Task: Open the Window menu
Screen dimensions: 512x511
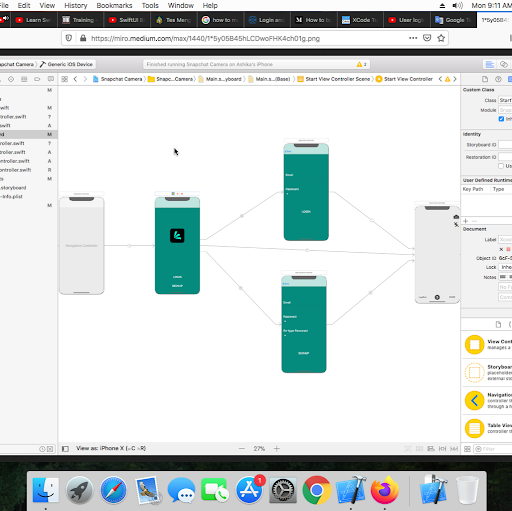Action: (x=181, y=5)
